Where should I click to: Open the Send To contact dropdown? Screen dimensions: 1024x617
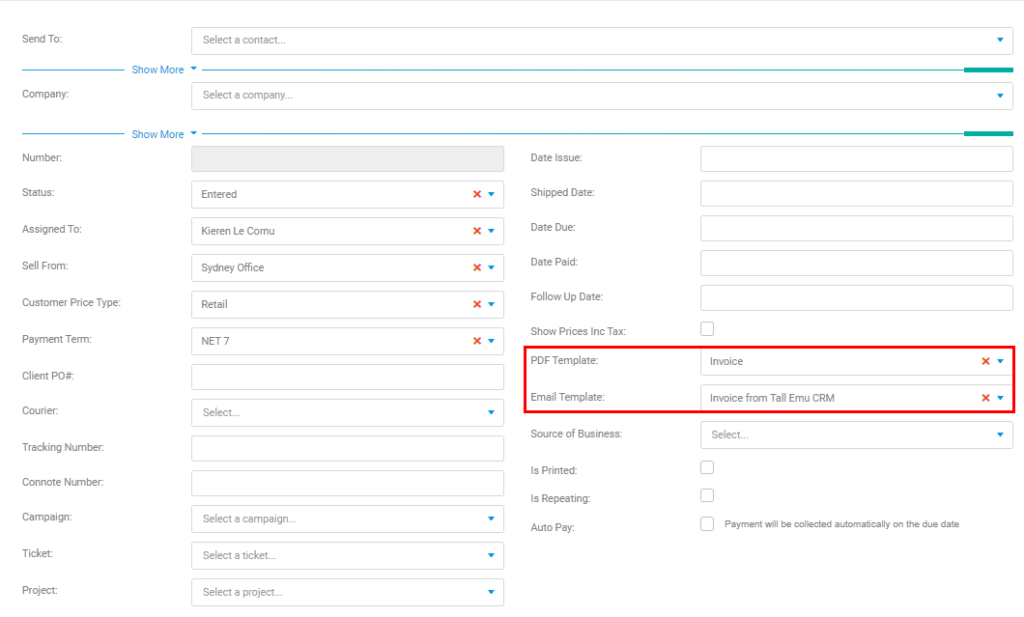coord(998,40)
